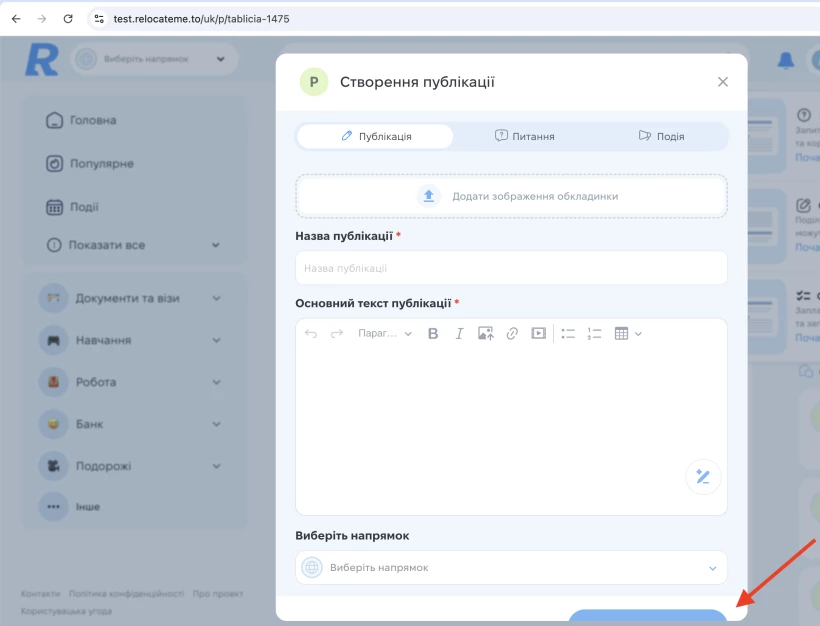Screen dimensions: 820x626
Task: Click 'Додати зображення обкладинки' upload area
Action: 511,196
